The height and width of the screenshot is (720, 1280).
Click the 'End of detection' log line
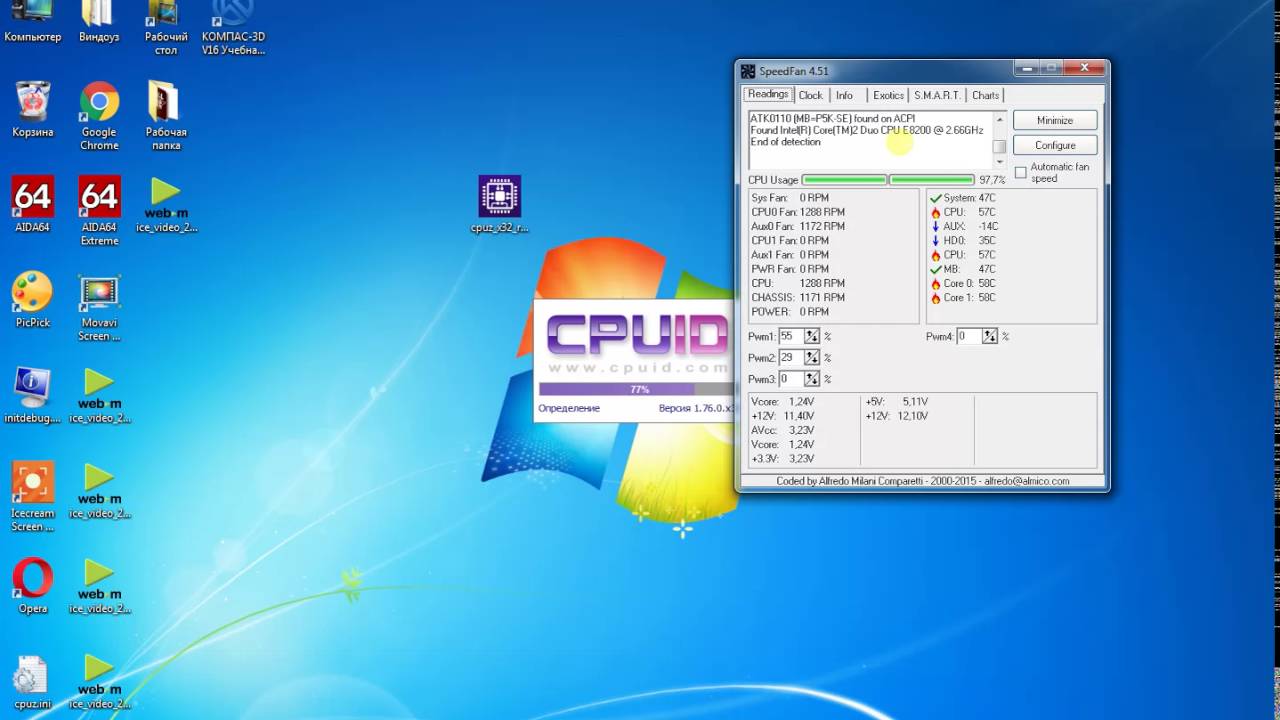point(786,142)
